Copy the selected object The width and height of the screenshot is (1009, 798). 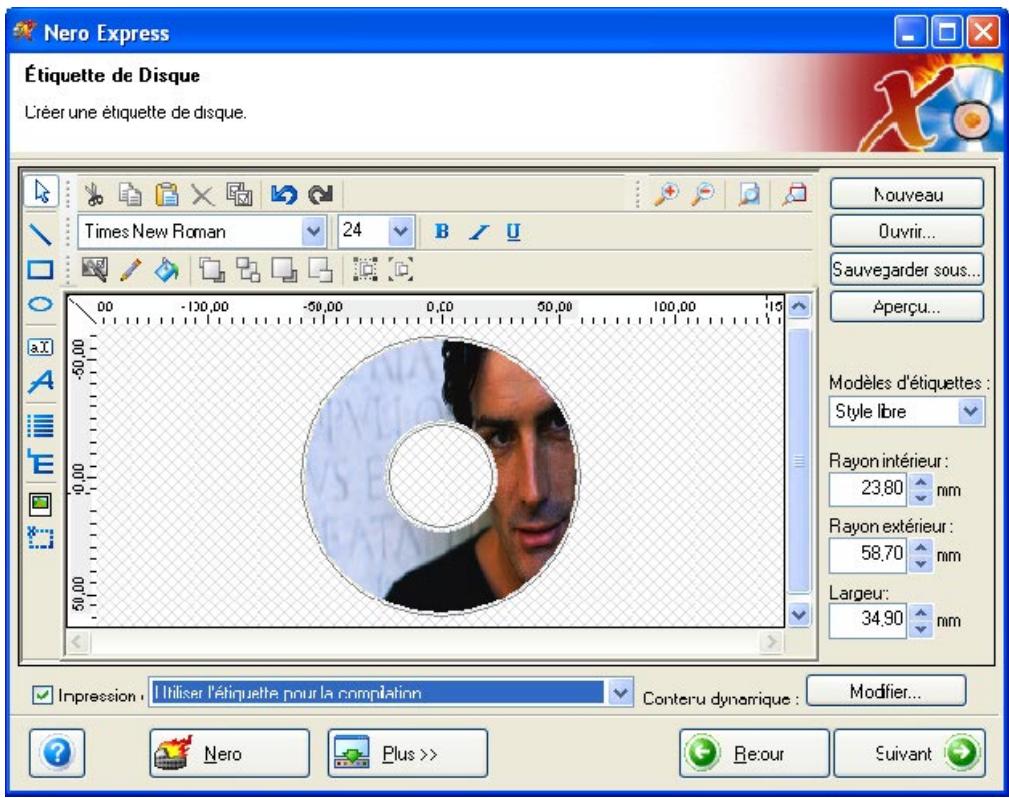(x=131, y=194)
